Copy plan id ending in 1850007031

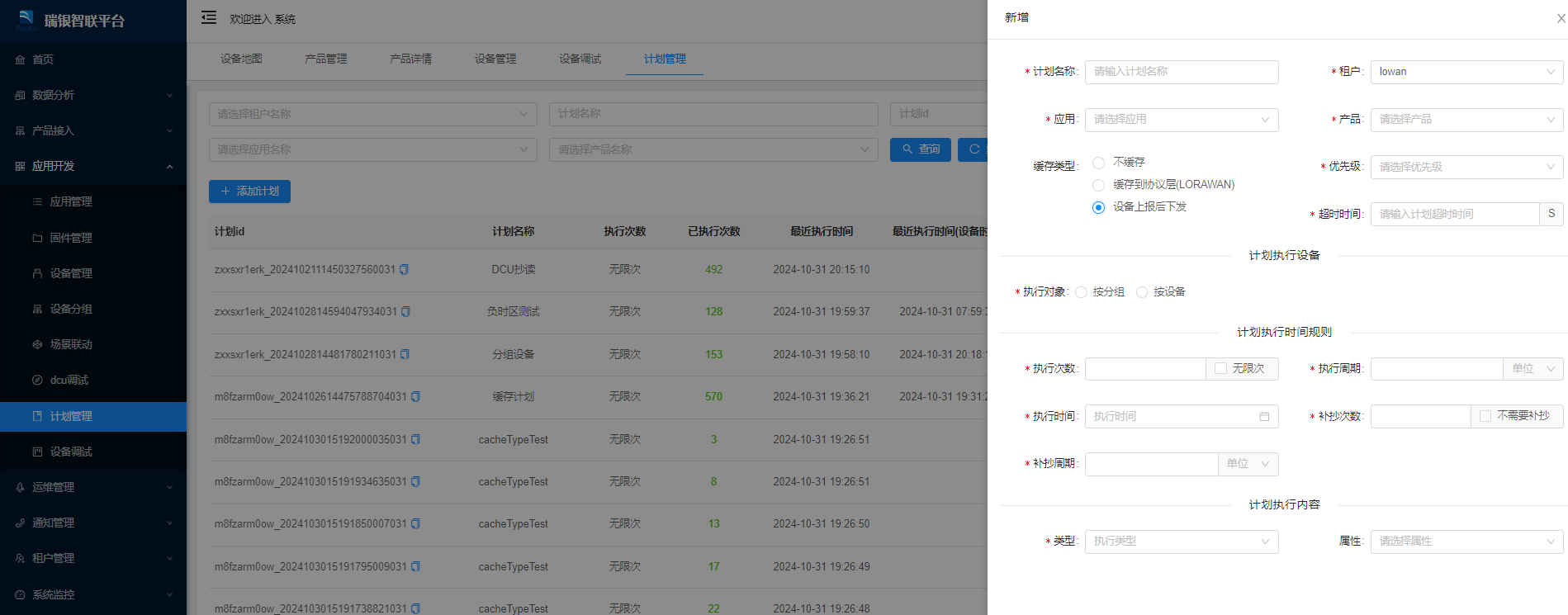click(415, 523)
